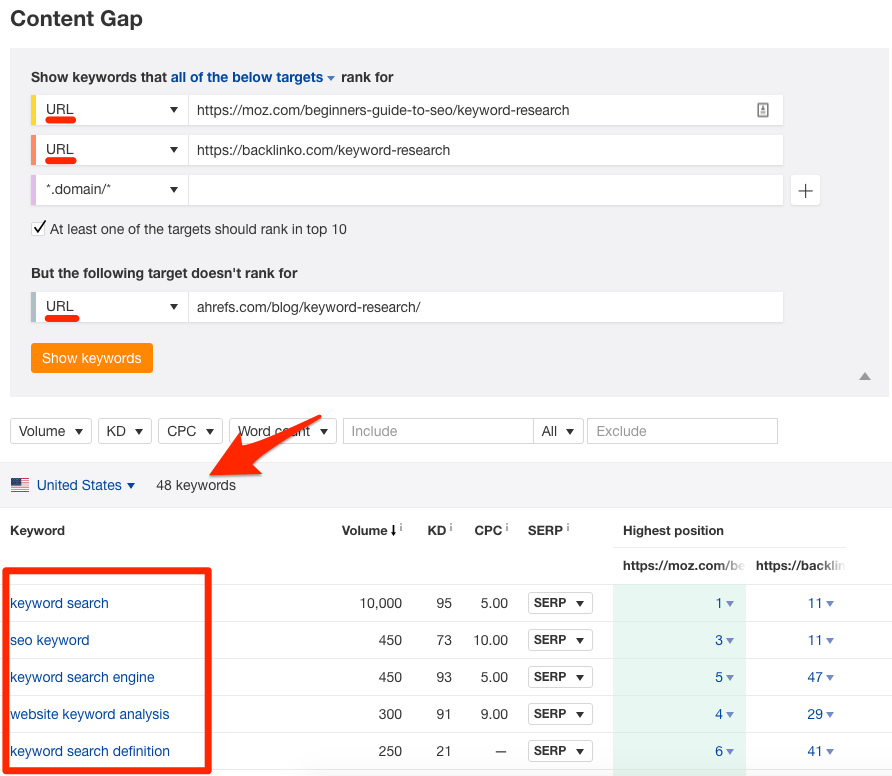Viewport: 892px width, 776px height.
Task: Click the https://backlin column header
Action: tap(800, 566)
